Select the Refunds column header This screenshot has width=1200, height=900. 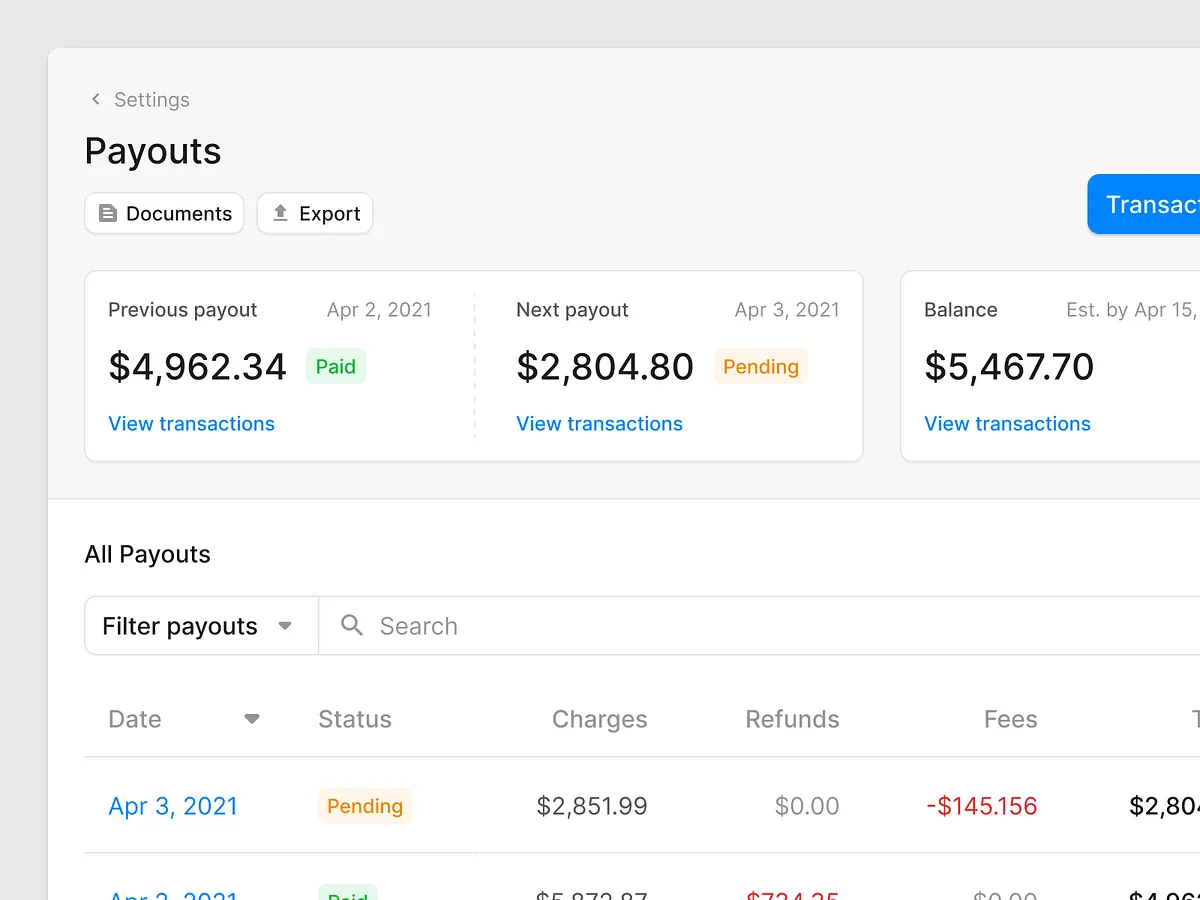791,718
